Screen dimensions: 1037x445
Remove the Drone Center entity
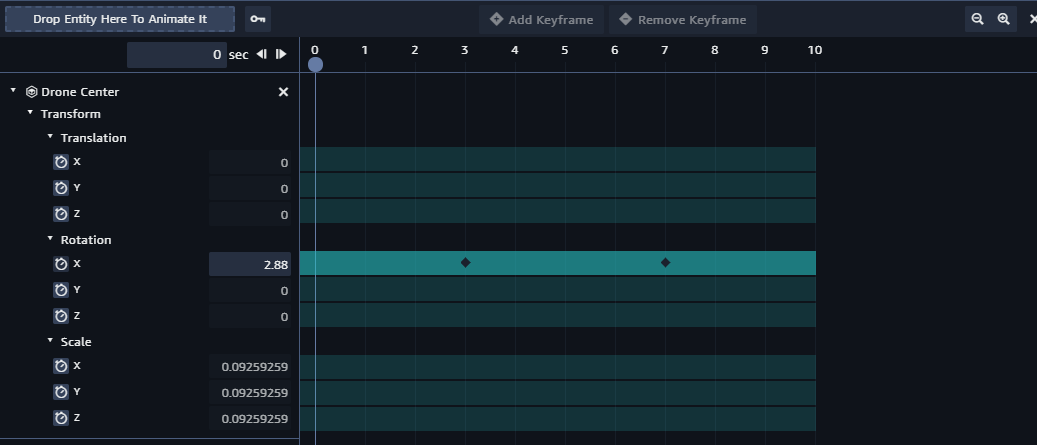coord(283,92)
